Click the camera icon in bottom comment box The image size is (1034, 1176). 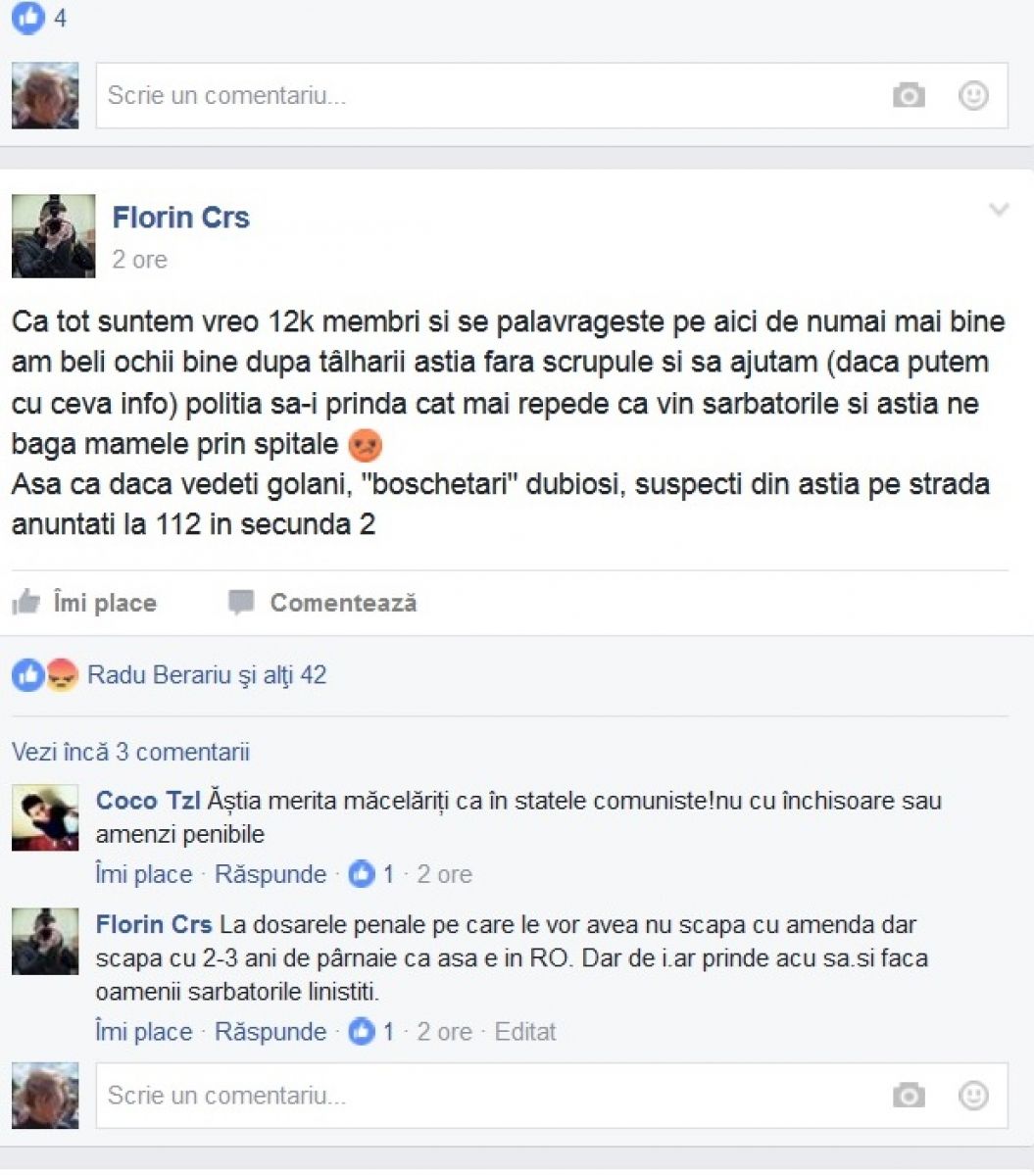(909, 1096)
